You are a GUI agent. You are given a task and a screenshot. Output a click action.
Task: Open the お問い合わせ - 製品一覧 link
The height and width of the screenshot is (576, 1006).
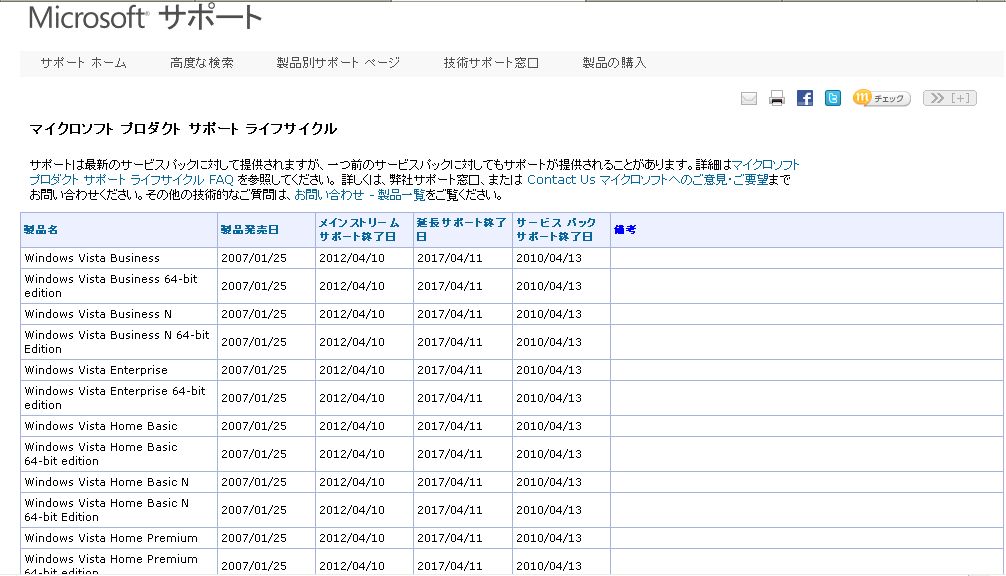coord(360,195)
